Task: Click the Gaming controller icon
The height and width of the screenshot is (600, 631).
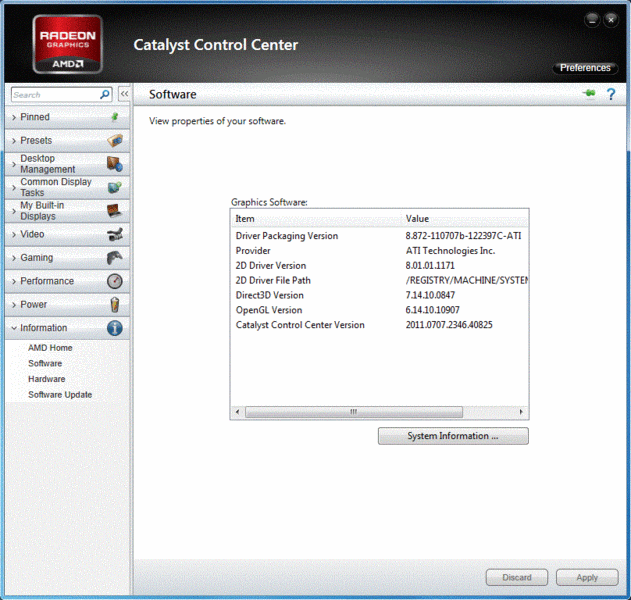Action: (115, 258)
